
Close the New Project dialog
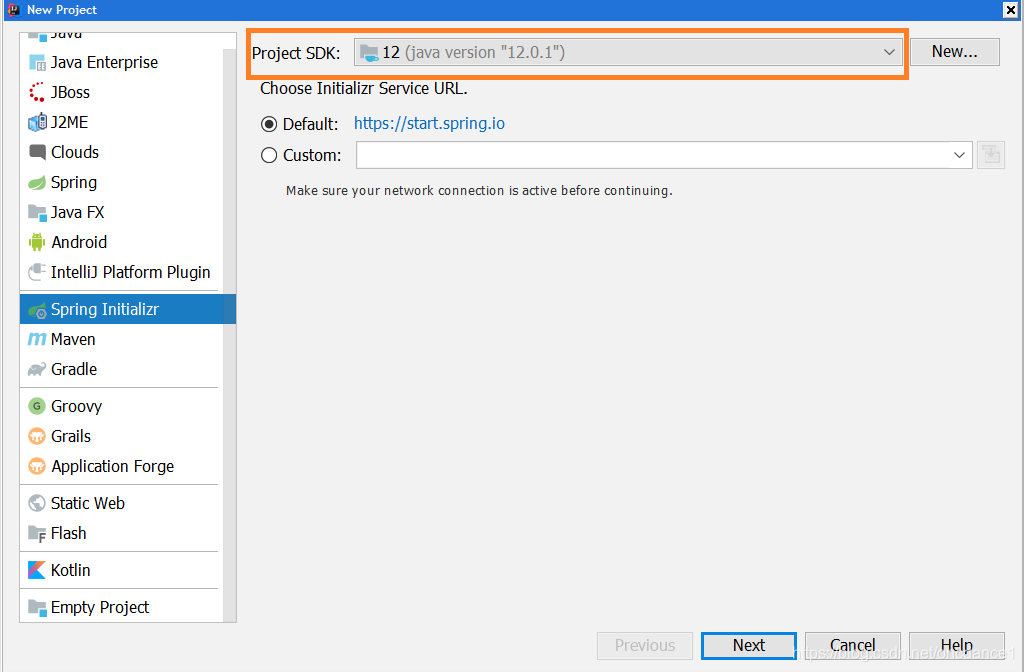tap(1010, 10)
